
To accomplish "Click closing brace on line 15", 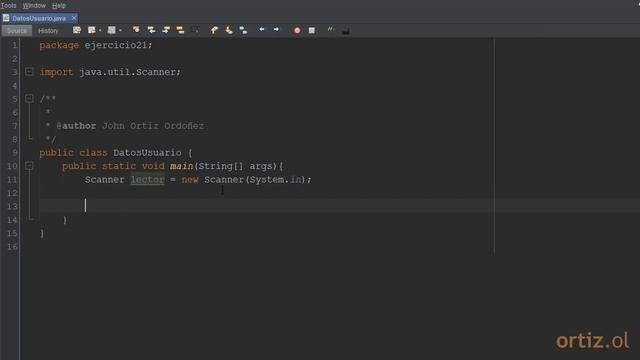I will [42, 233].
